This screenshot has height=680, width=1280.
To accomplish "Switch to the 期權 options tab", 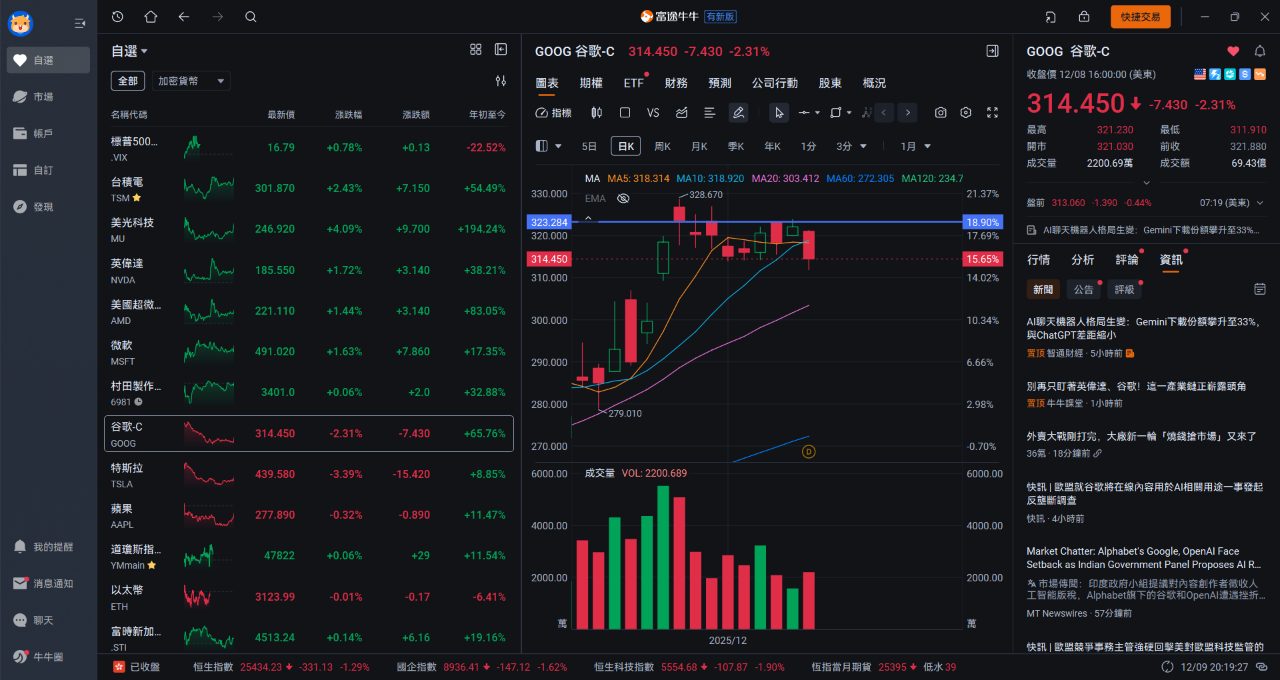I will [591, 83].
